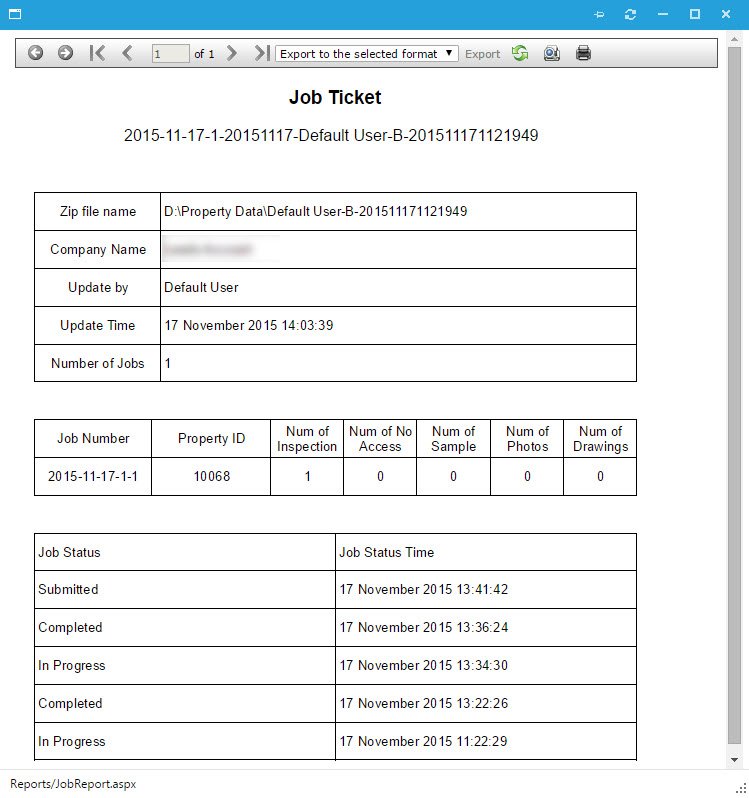Click the pin window icon in title bar
This screenshot has width=749, height=798.
[599, 14]
